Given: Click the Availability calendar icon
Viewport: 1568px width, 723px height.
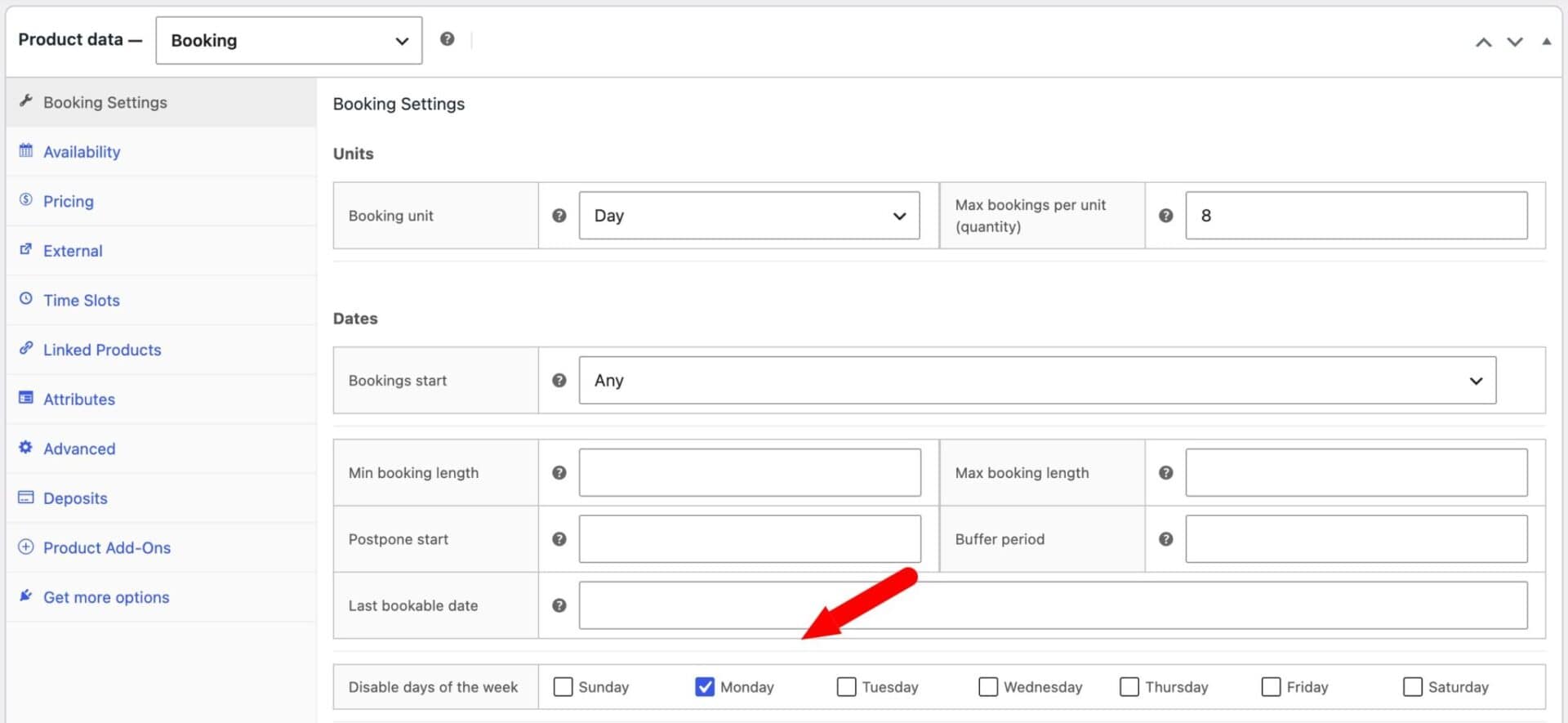Looking at the screenshot, I should pyautogui.click(x=26, y=150).
